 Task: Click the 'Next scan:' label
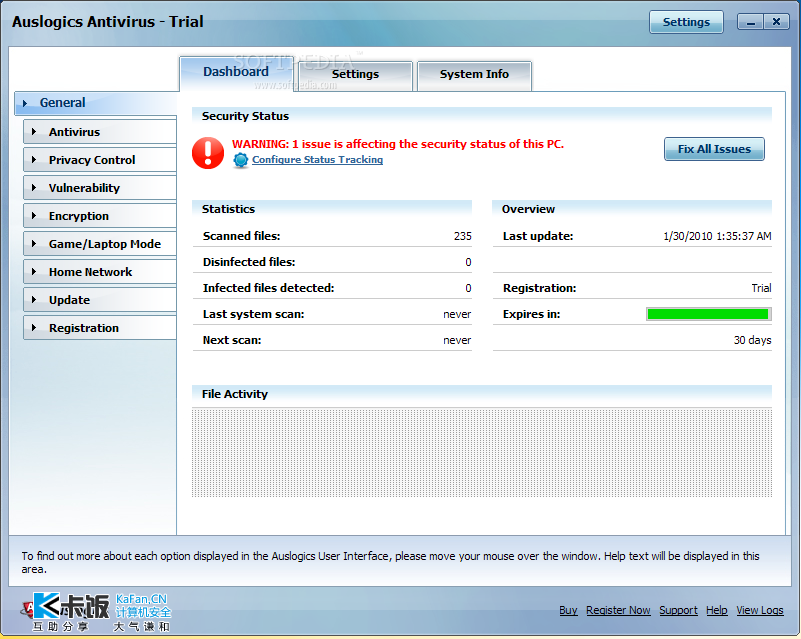pos(232,340)
